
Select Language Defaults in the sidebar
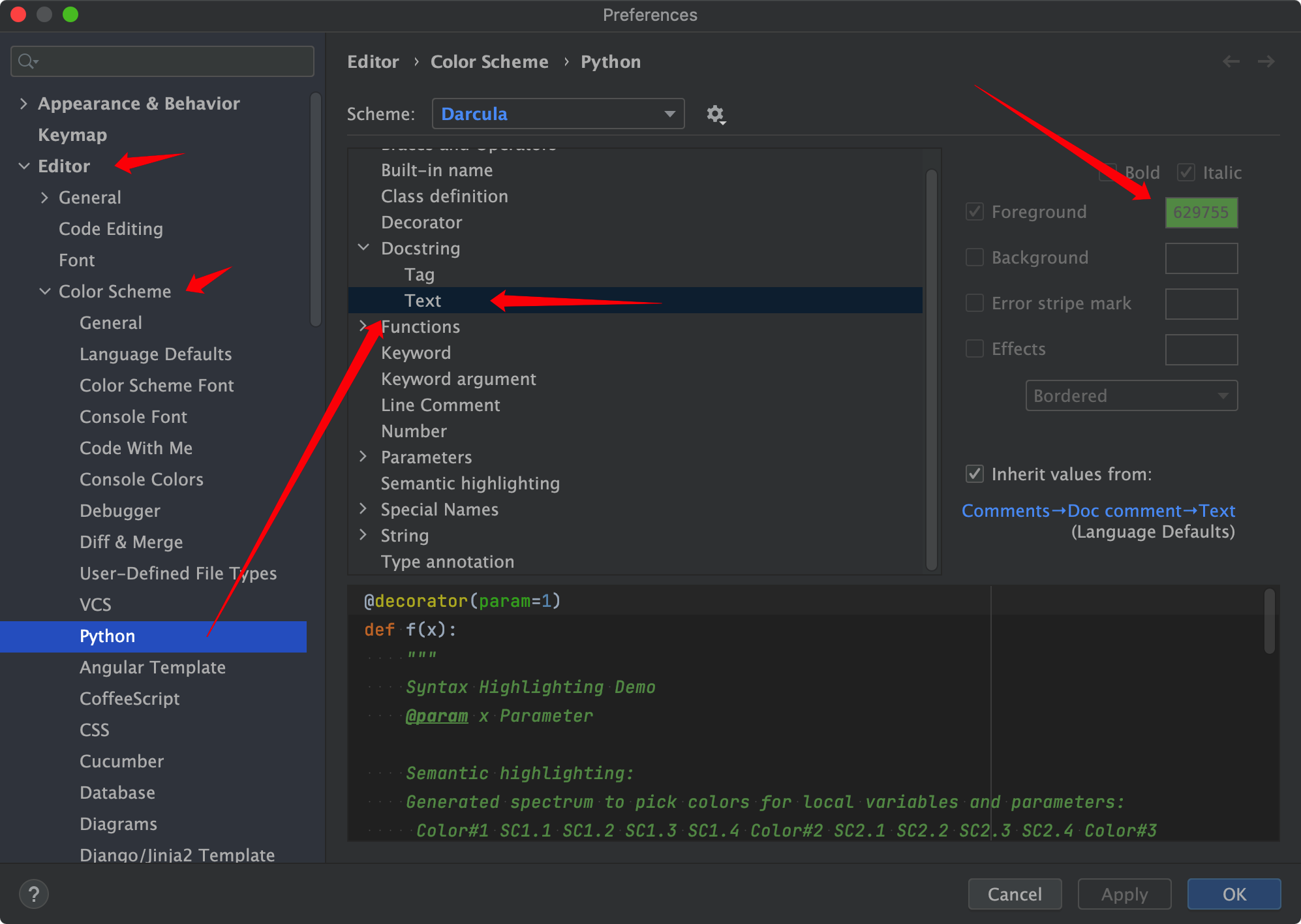pos(156,354)
